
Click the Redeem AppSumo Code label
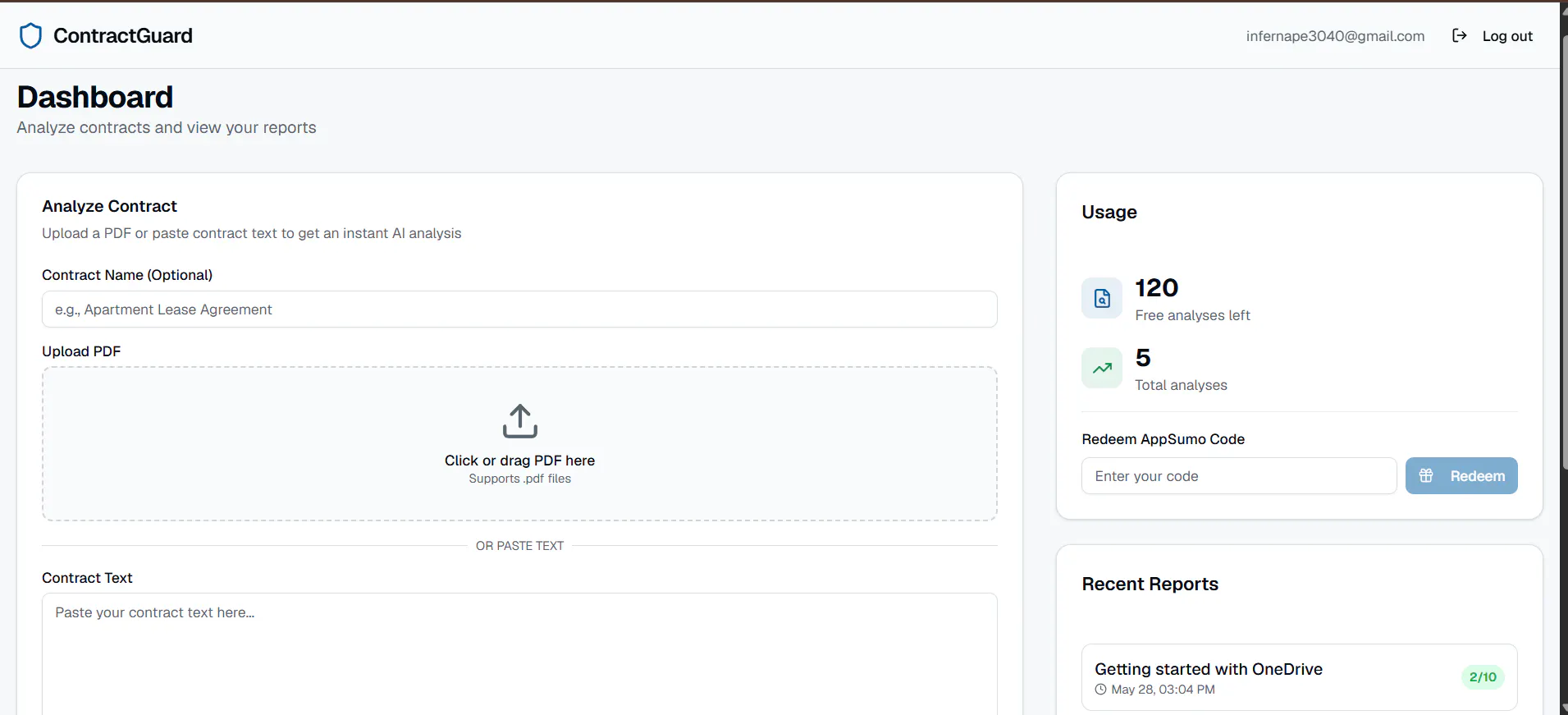tap(1163, 439)
